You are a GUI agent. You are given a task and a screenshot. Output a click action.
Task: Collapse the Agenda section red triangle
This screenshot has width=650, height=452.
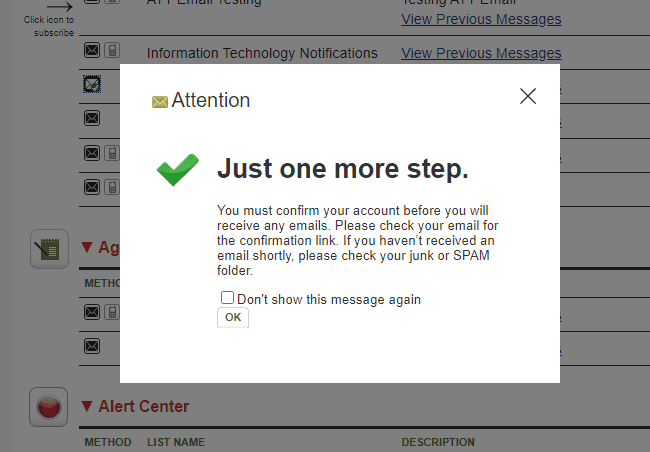[x=87, y=247]
